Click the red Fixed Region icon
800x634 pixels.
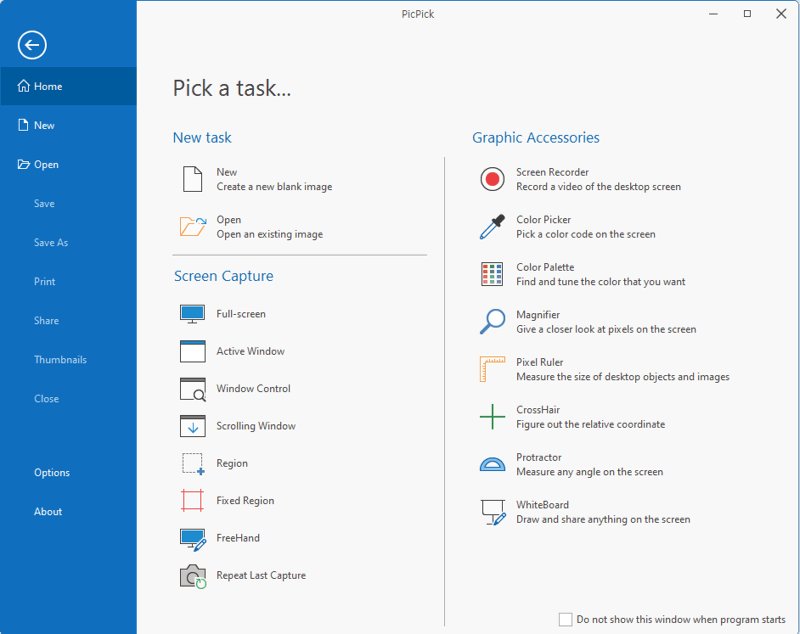coord(192,500)
